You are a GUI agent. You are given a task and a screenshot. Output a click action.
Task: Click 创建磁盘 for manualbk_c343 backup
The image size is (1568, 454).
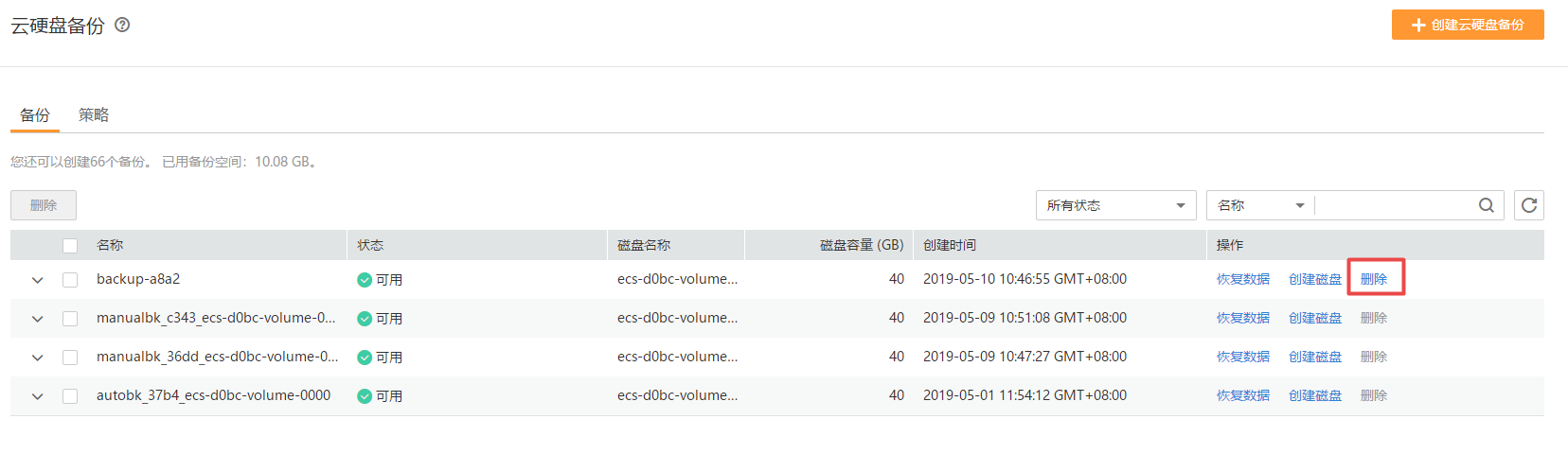click(1315, 318)
